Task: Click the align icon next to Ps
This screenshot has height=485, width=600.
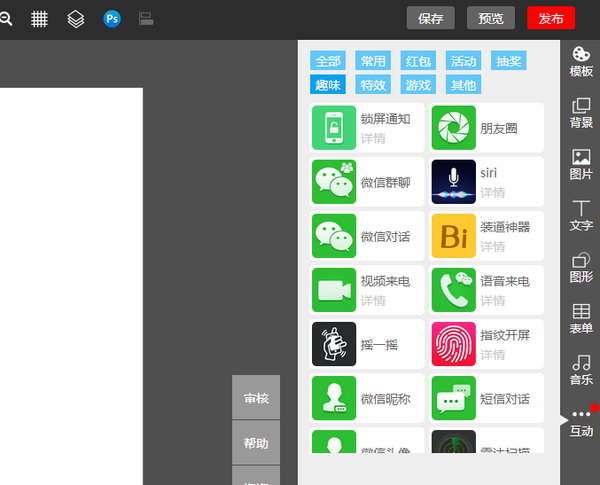Action: point(146,19)
